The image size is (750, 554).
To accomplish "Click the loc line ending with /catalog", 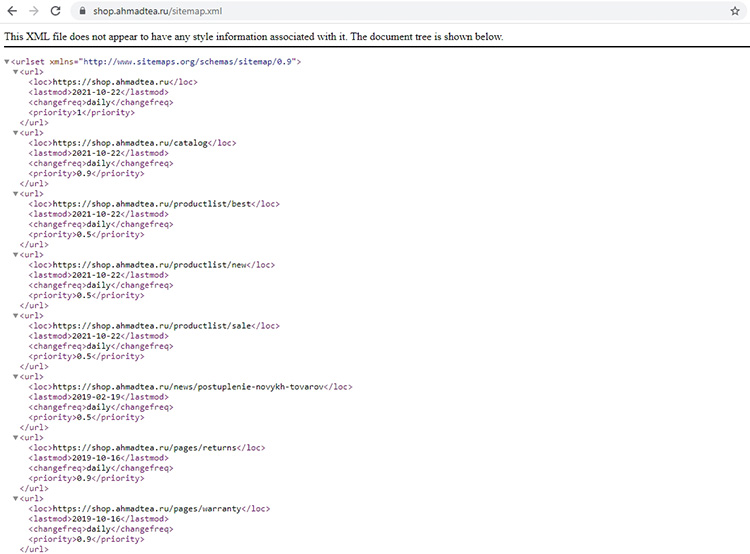I will click(x=132, y=143).
